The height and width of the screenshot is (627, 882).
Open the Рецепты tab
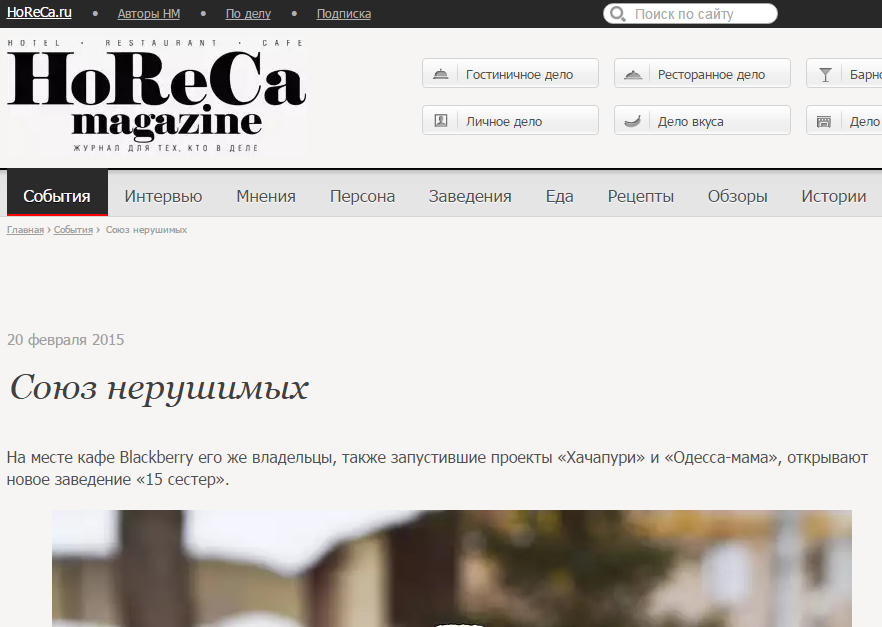pos(640,196)
